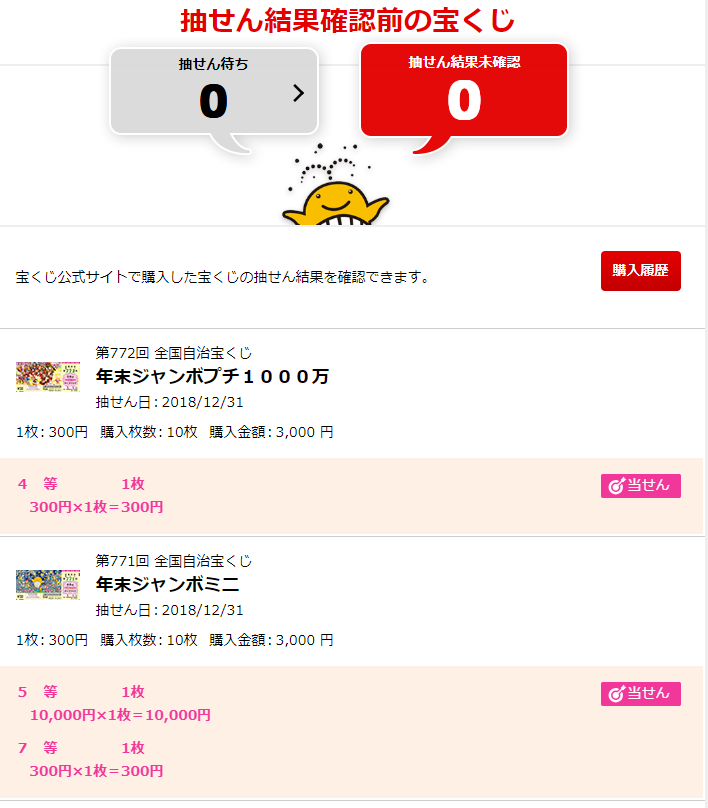This screenshot has width=708, height=808.
Task: Click the 年末ジャンボミニ title
Action: click(167, 584)
